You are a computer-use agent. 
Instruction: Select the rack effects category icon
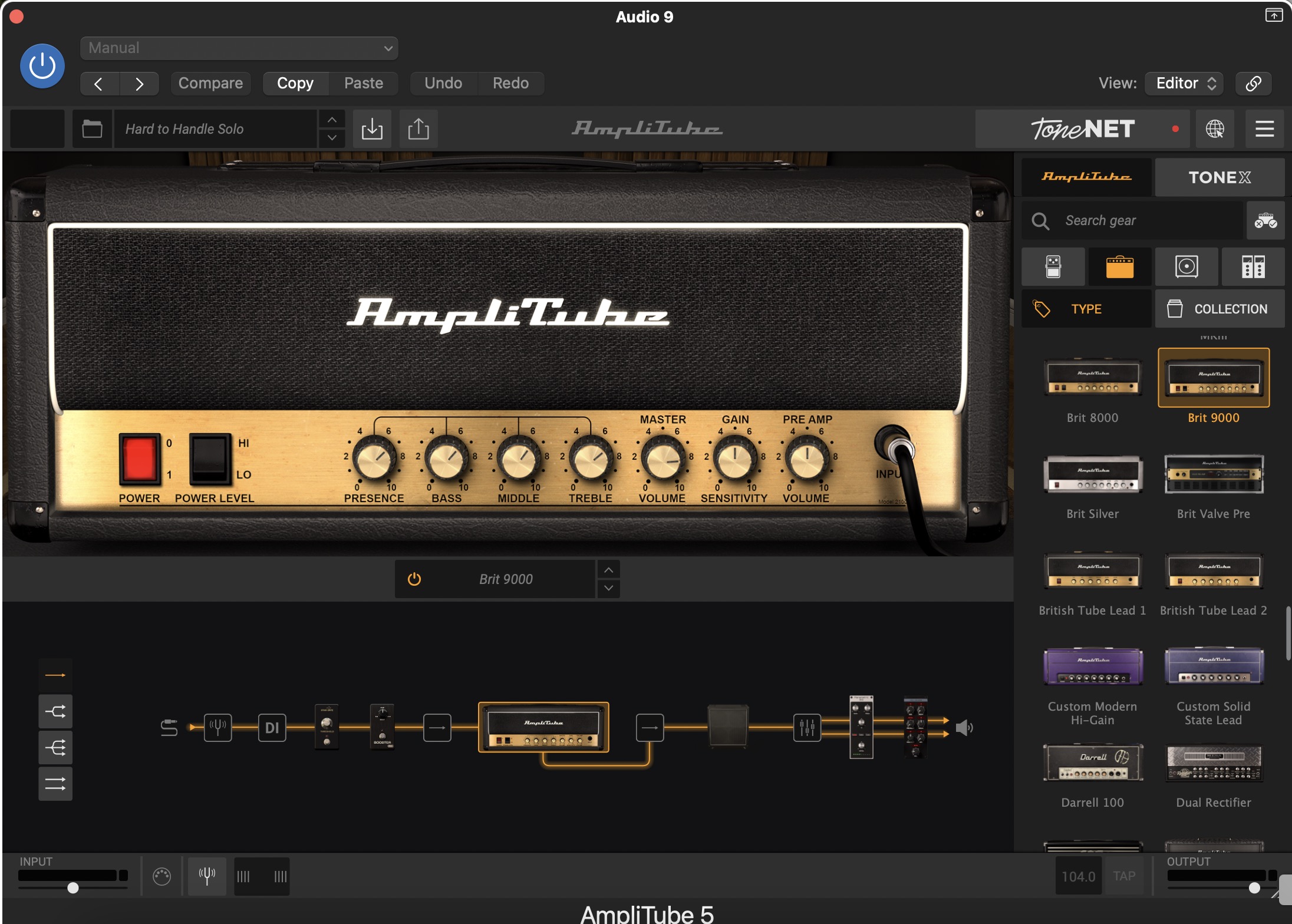(x=1253, y=266)
